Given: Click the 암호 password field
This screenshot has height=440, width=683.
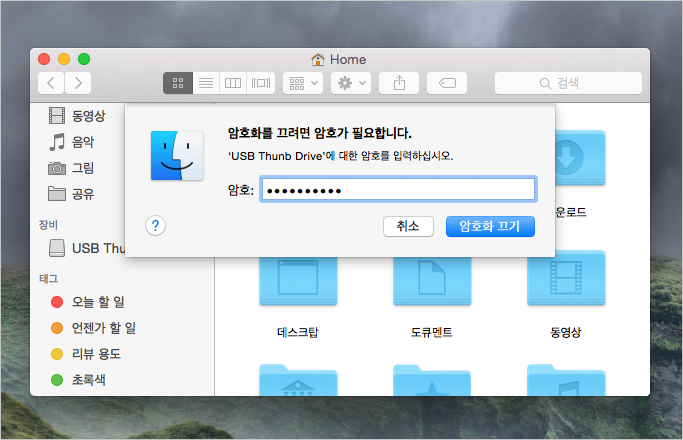Looking at the screenshot, I should click(398, 189).
